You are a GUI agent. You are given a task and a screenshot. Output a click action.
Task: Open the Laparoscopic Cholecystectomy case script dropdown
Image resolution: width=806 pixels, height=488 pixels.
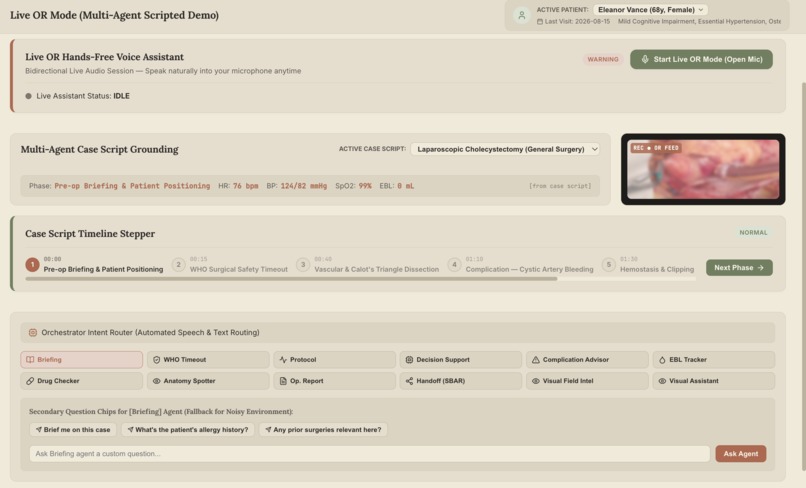click(505, 149)
